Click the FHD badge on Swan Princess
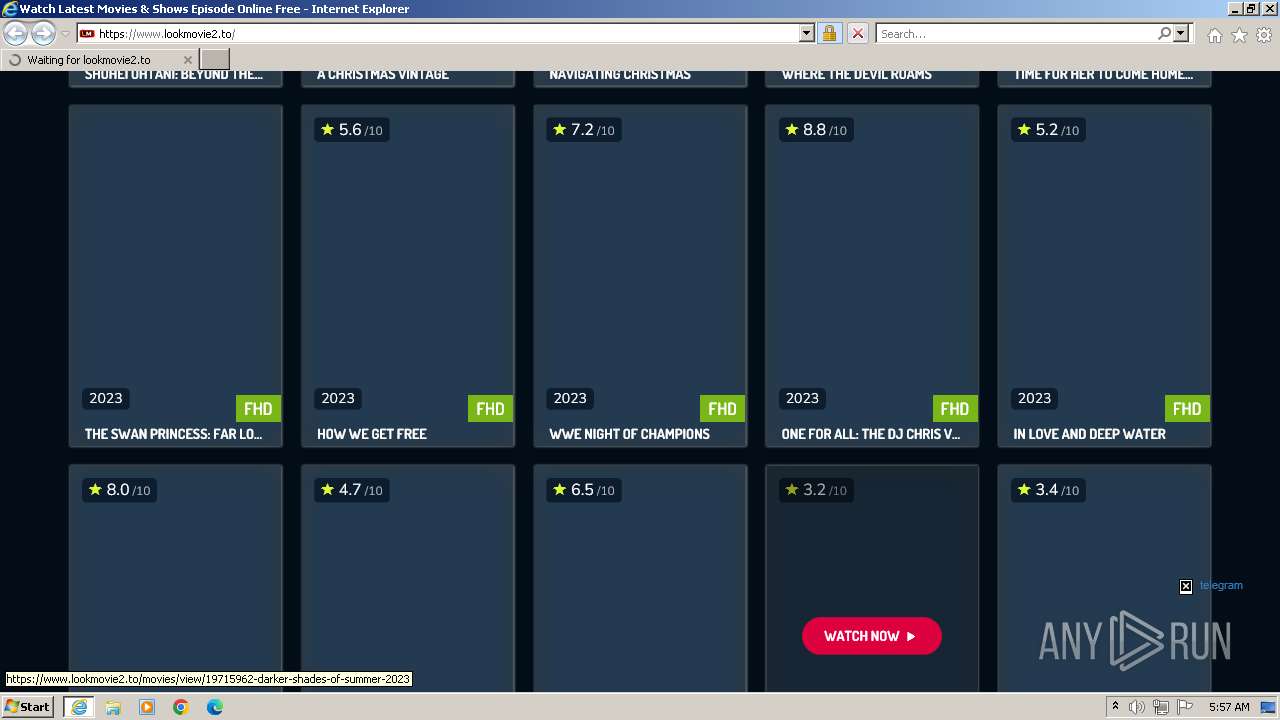 pyautogui.click(x=258, y=408)
